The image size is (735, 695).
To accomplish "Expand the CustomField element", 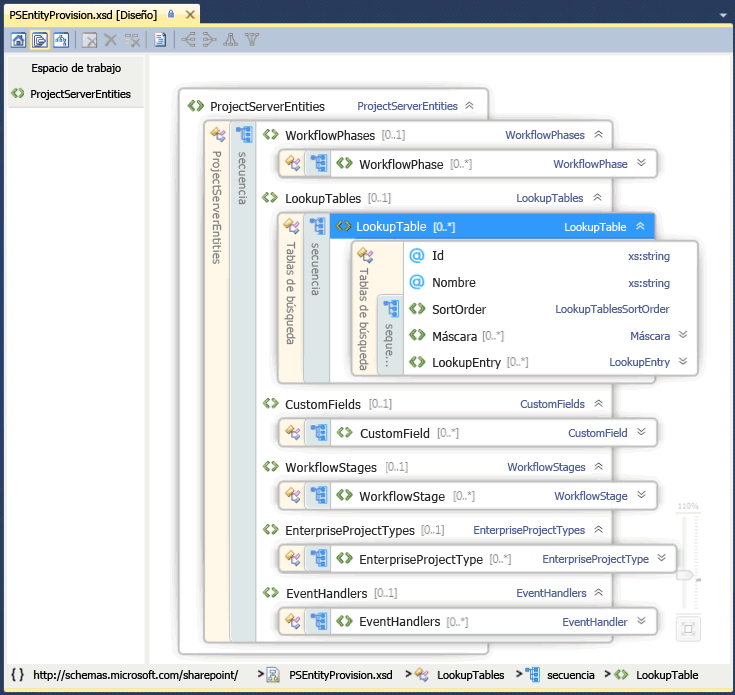I will pos(641,432).
